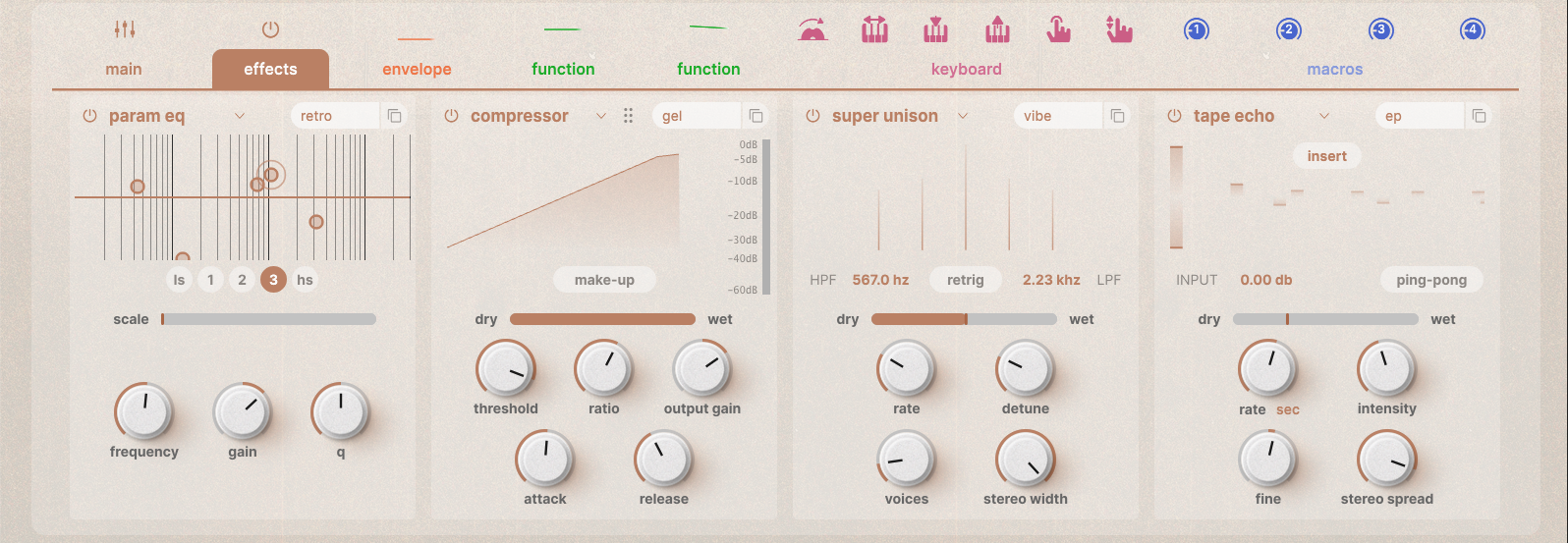
Task: Select EQ band 1
Action: (210, 280)
